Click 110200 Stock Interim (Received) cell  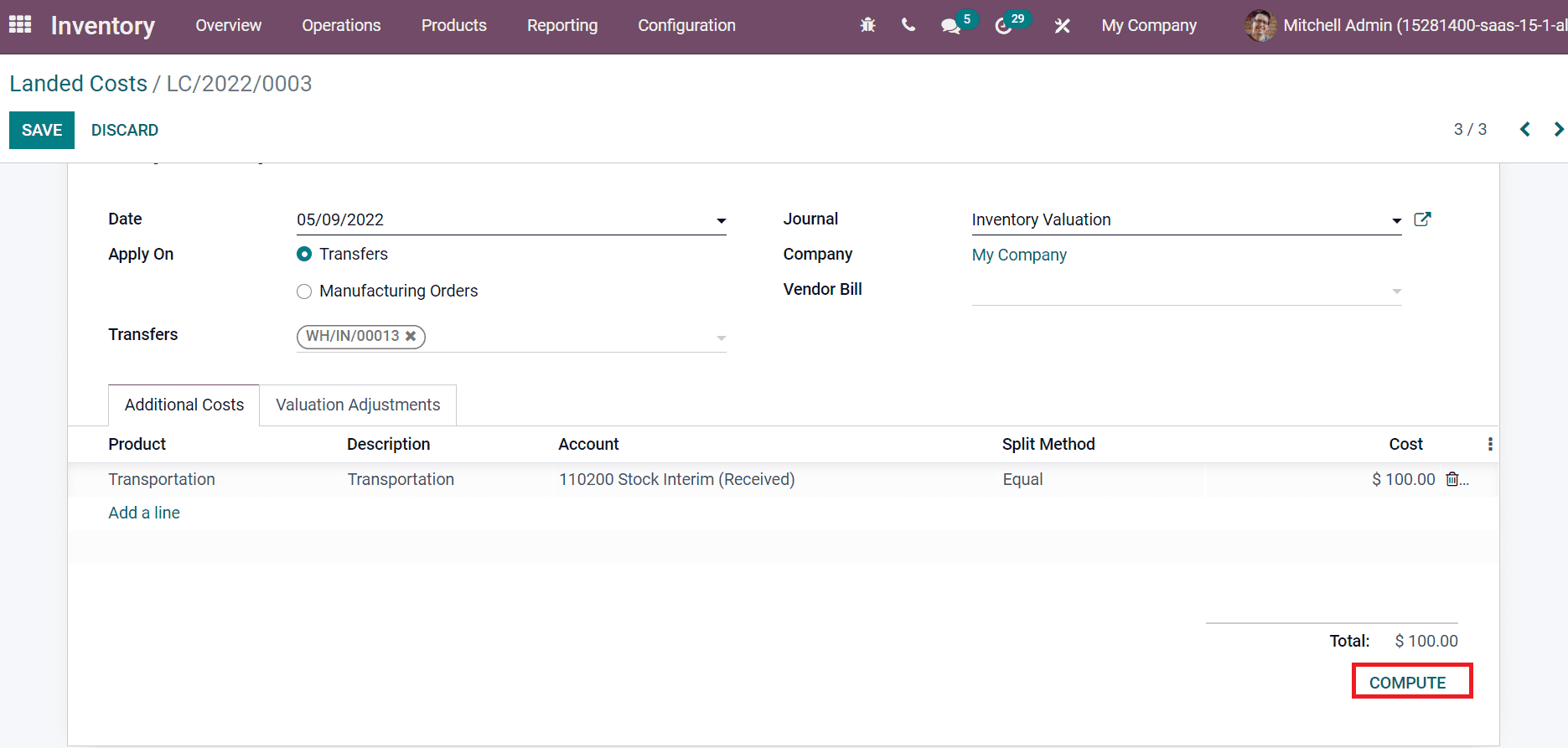click(677, 479)
